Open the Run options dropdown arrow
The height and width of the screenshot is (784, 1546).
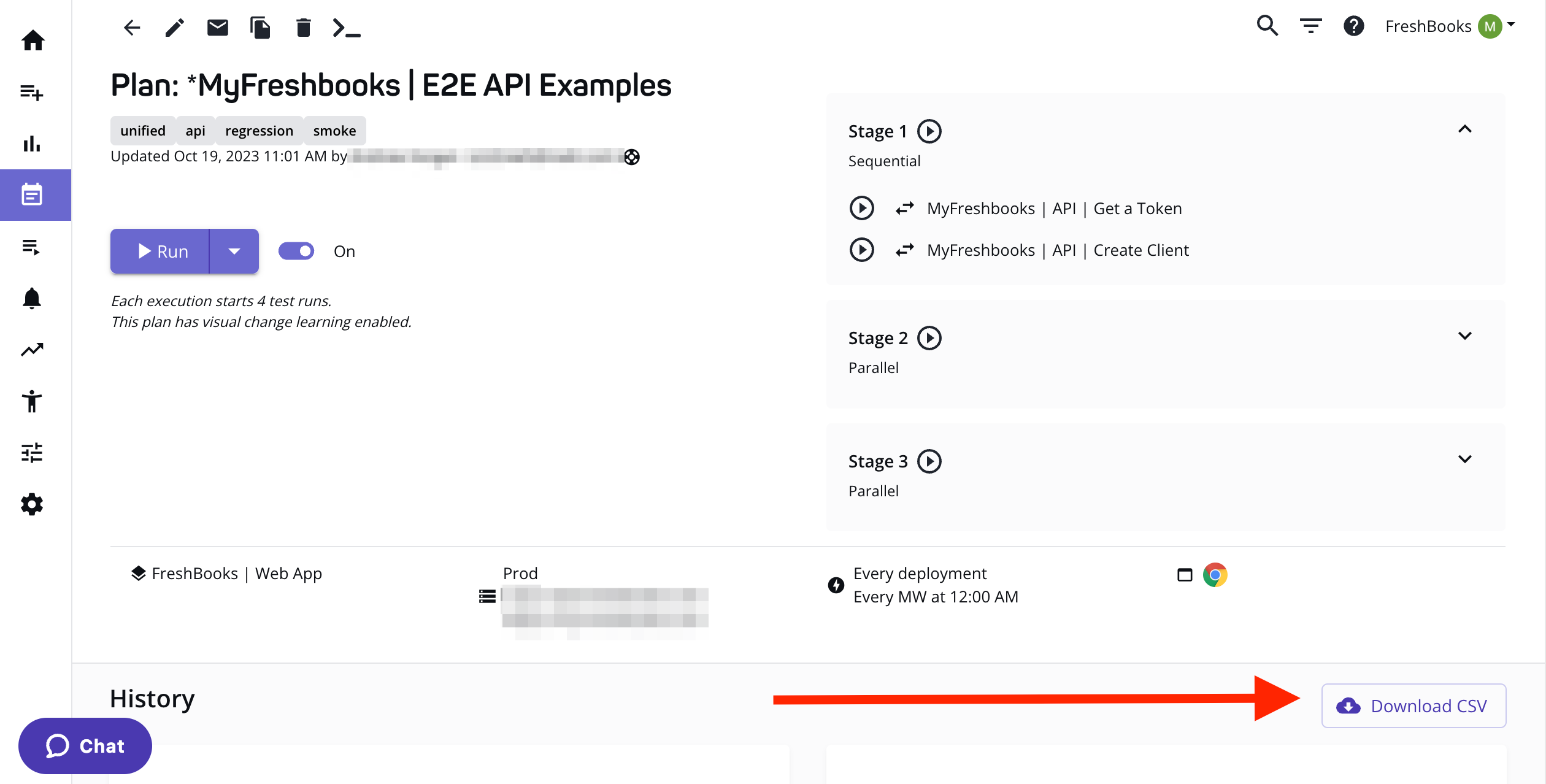point(234,251)
